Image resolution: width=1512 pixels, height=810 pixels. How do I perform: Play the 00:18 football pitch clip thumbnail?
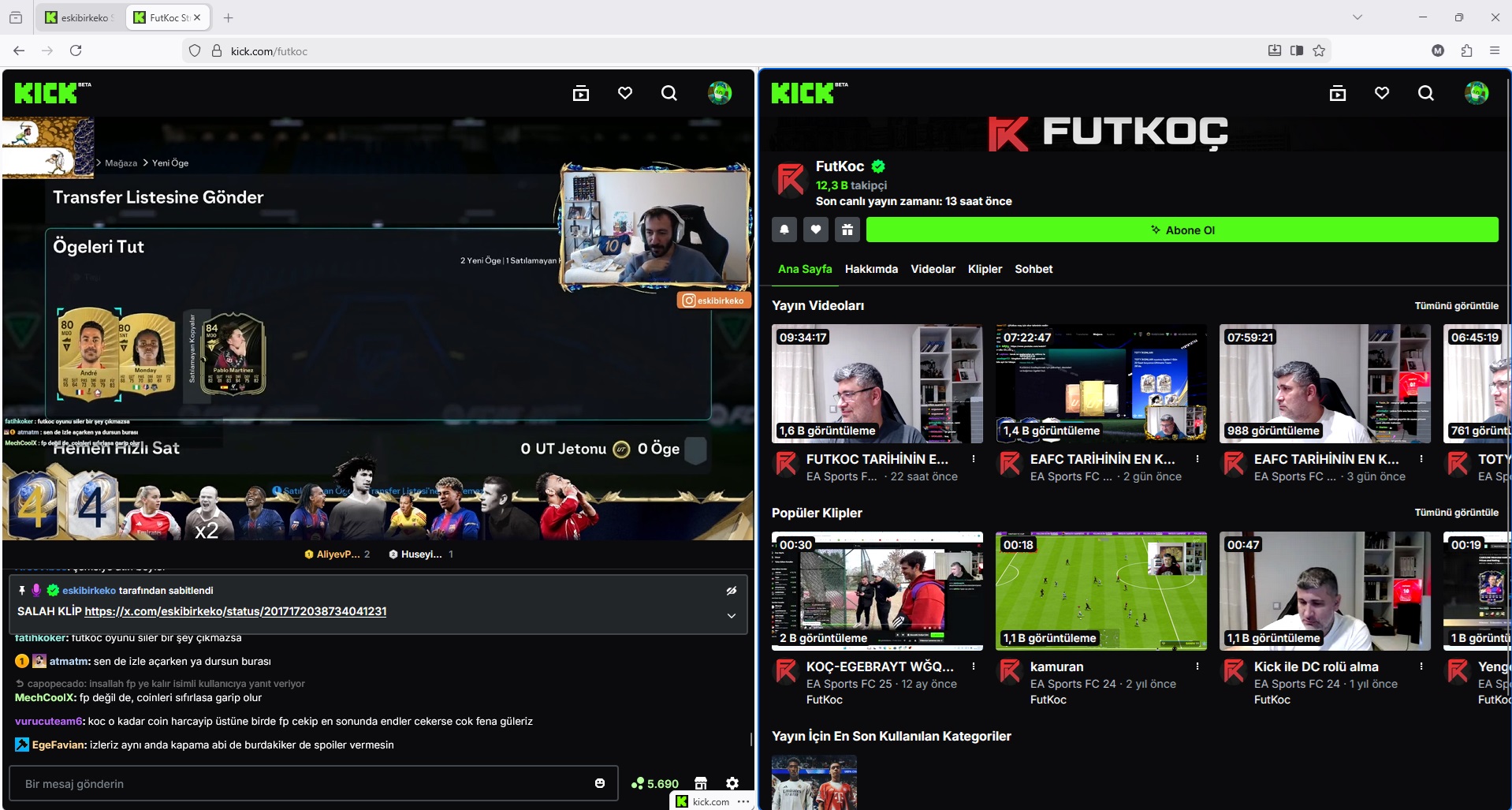pyautogui.click(x=1101, y=591)
